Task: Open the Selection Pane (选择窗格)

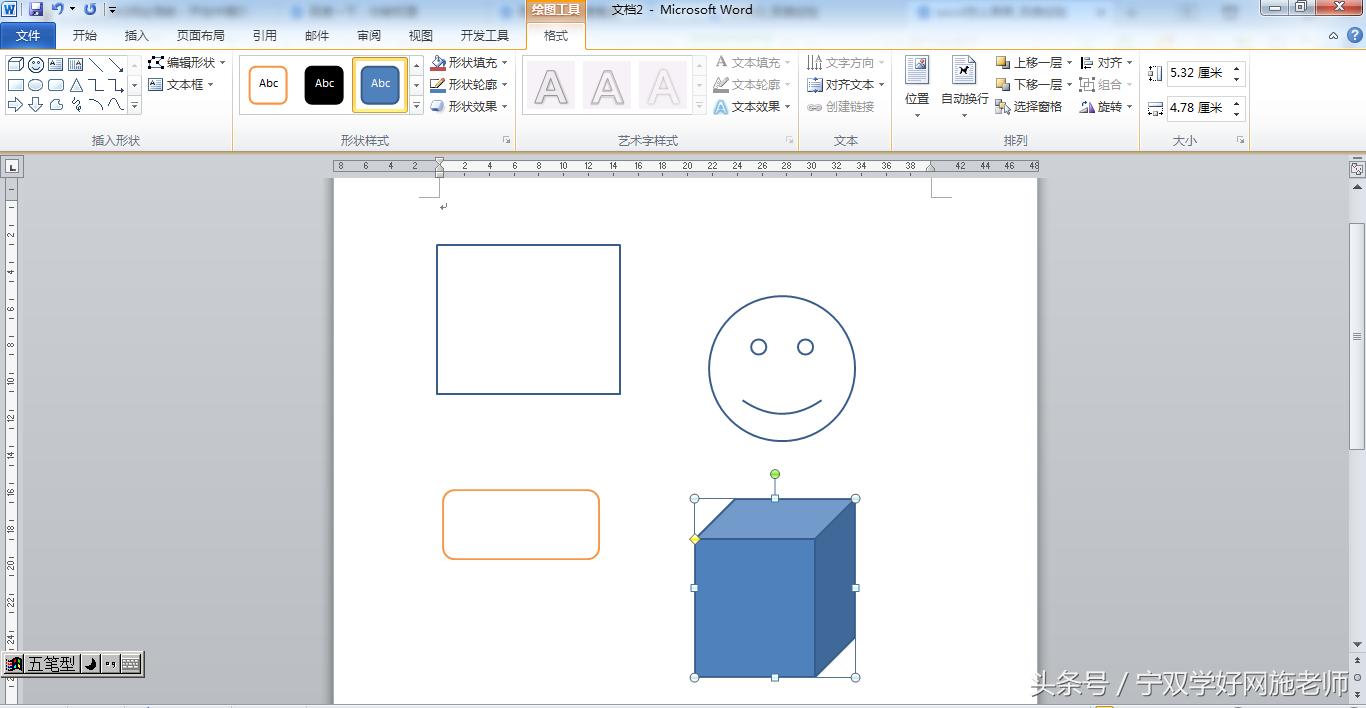Action: click(1031, 107)
